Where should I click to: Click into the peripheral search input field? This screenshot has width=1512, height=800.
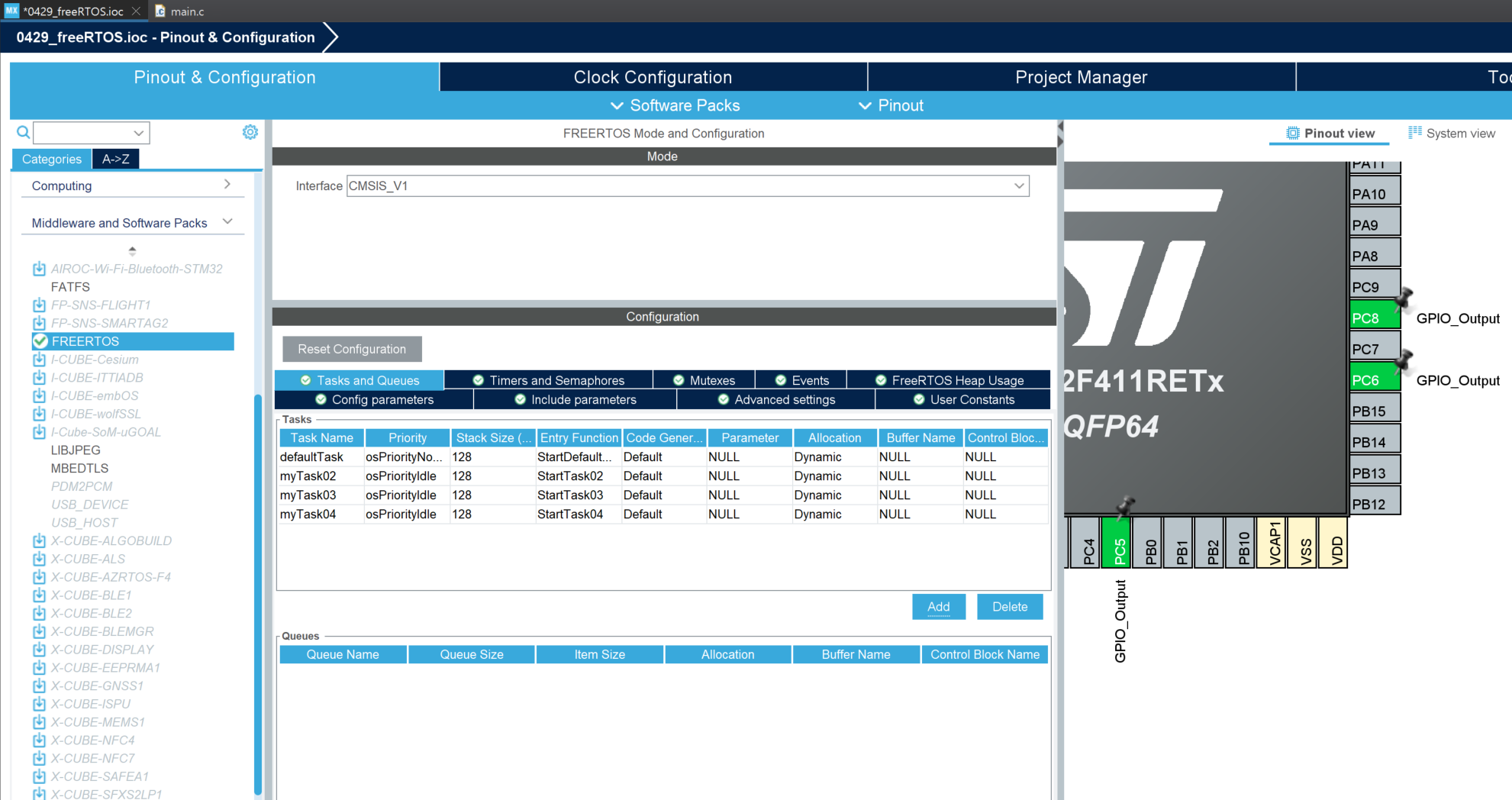83,133
